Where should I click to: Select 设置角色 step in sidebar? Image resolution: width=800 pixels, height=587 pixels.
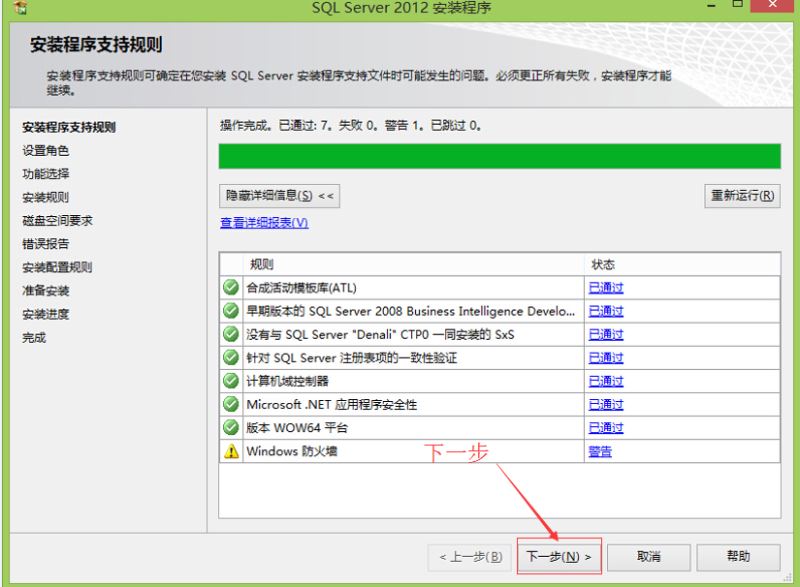tap(45, 151)
